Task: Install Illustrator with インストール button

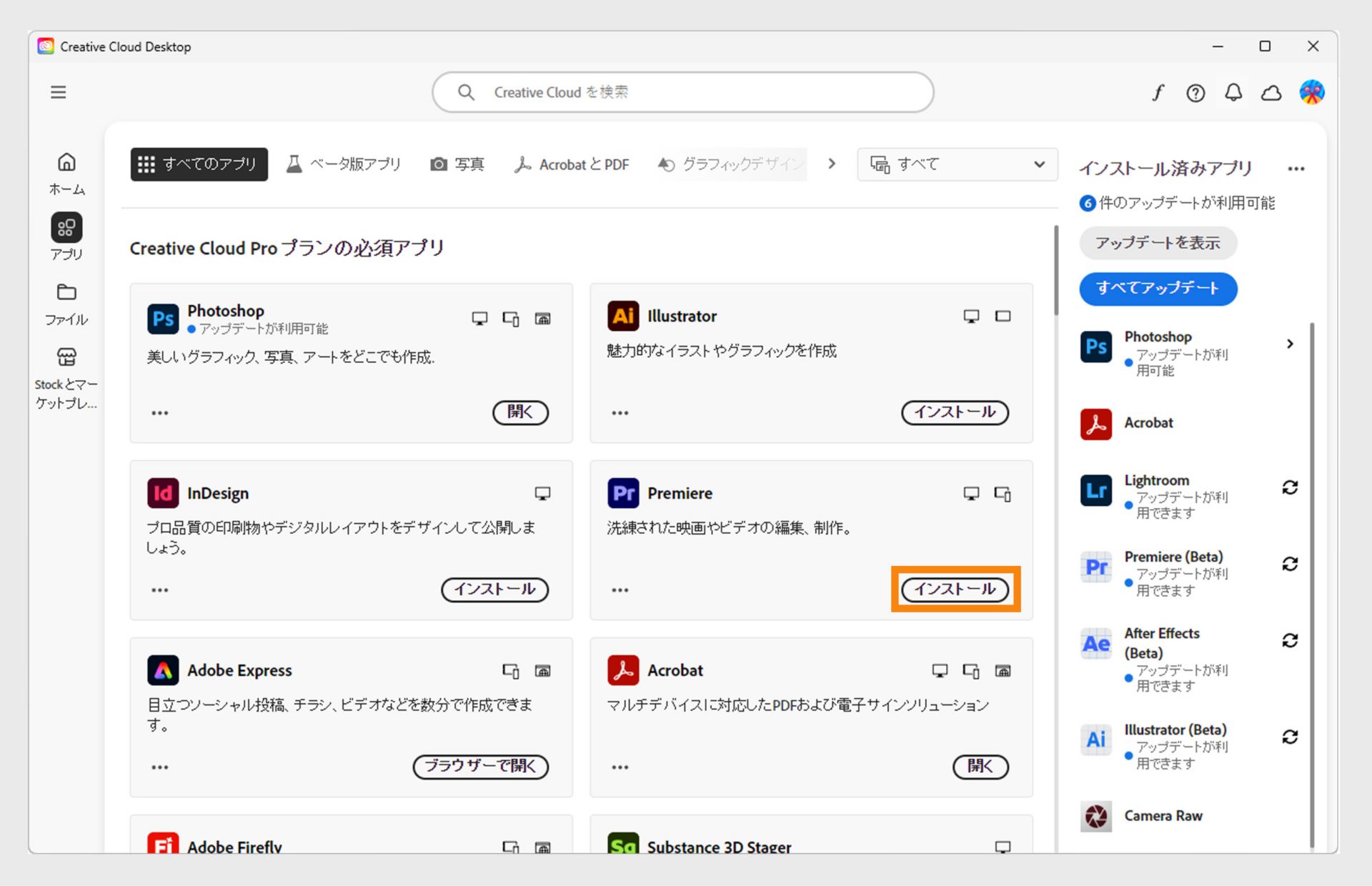Action: tap(955, 412)
